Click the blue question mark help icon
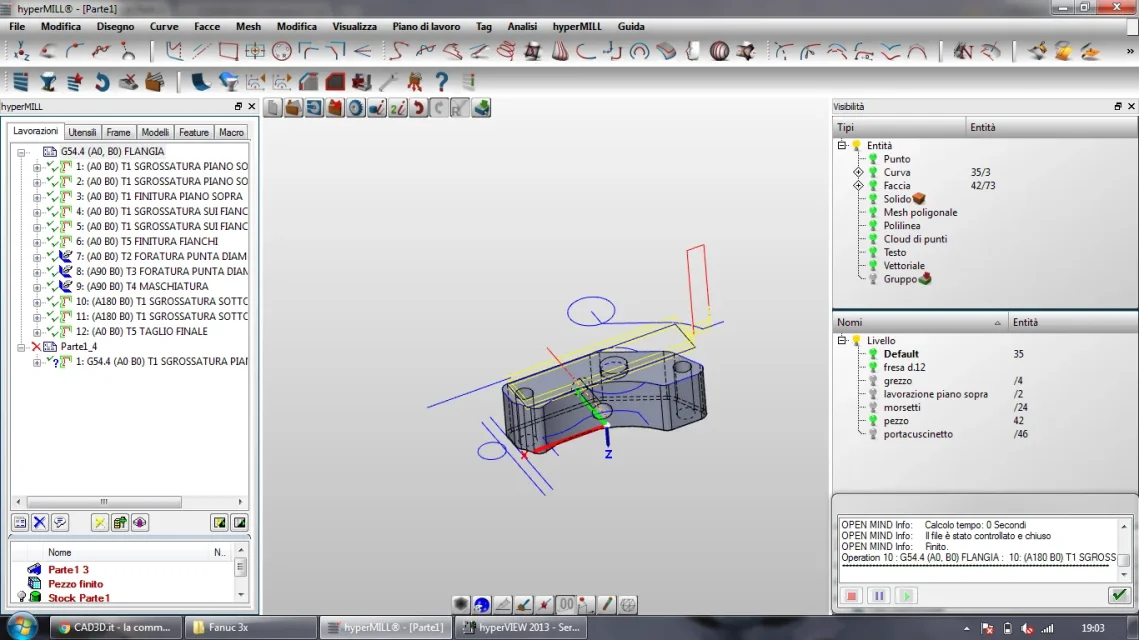 click(x=442, y=81)
